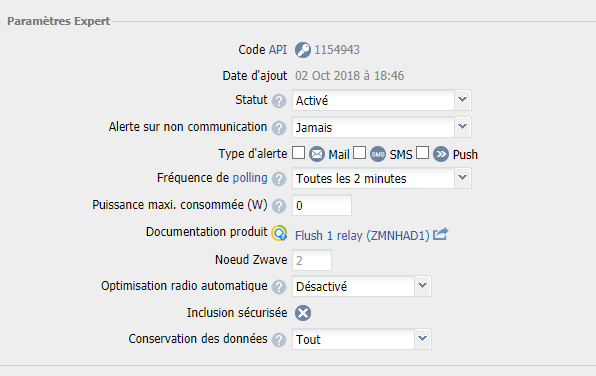Expand the Désactivé radio optimisation dropdown
Viewport: 596px width, 376px height.
361,286
